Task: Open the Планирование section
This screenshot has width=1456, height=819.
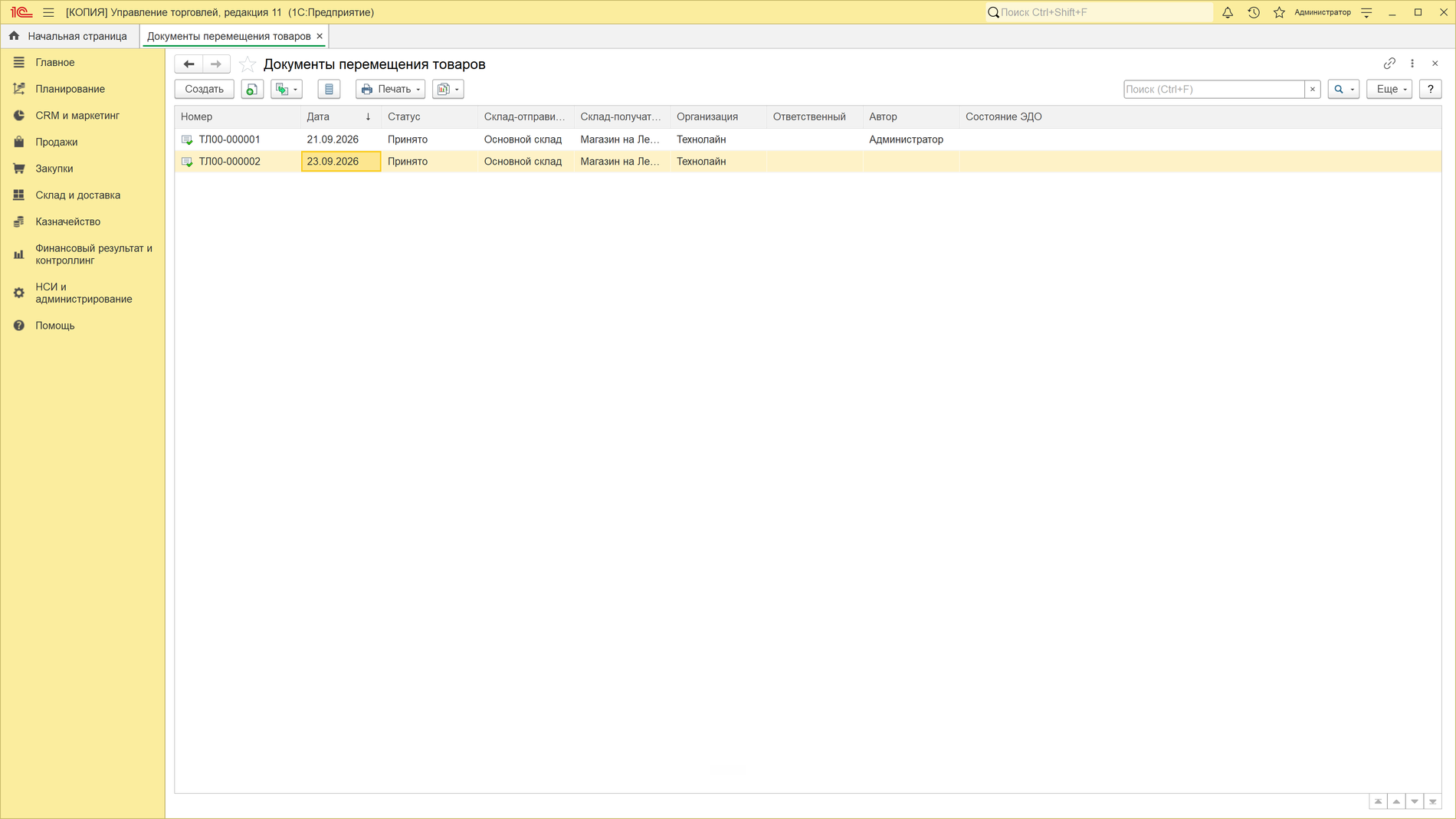Action: [x=70, y=89]
